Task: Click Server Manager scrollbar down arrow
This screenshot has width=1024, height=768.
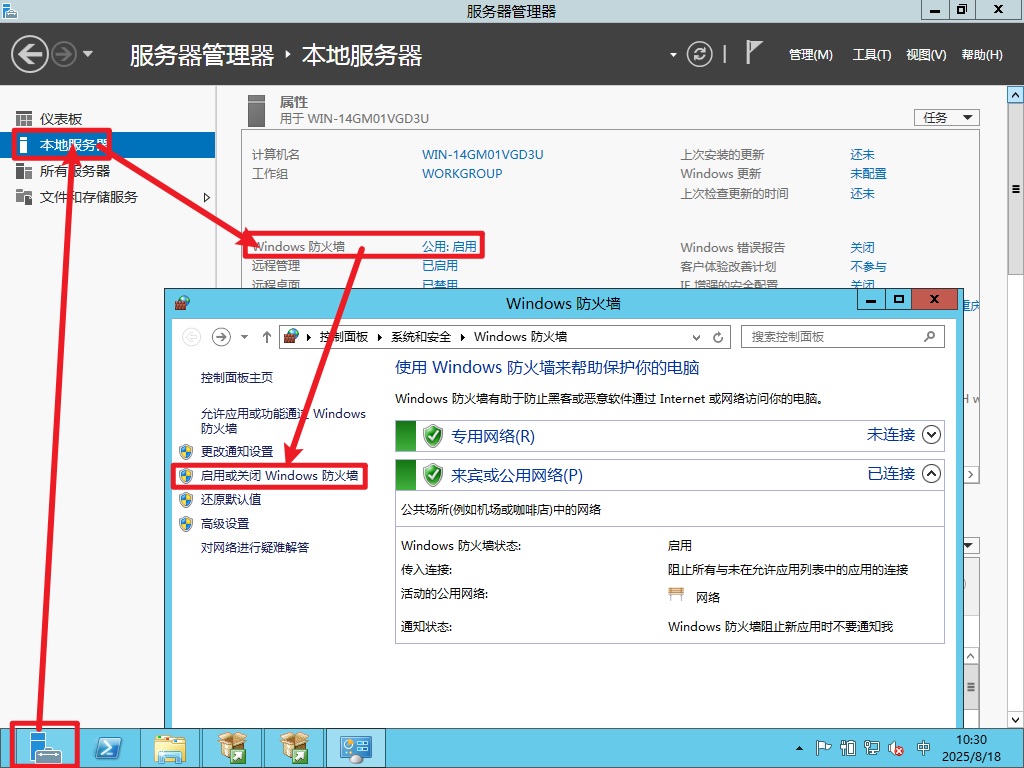Action: 1015,720
